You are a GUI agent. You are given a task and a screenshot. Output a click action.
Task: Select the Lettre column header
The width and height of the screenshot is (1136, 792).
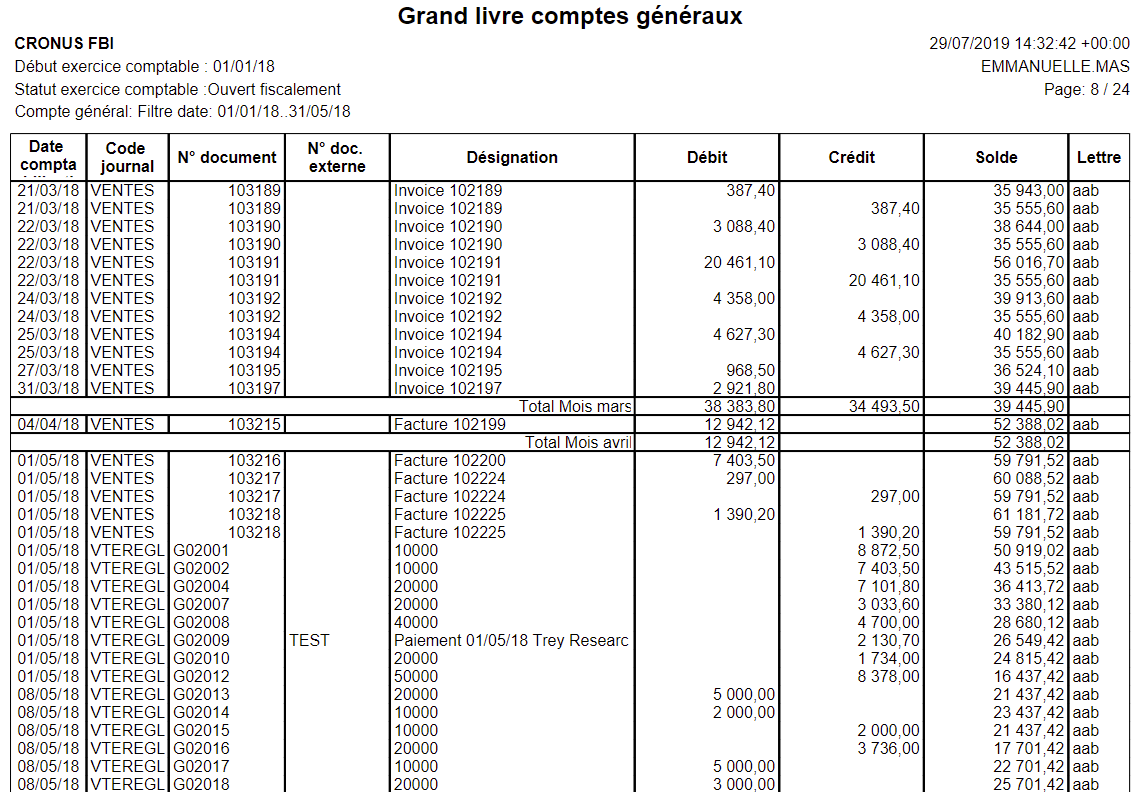pos(1099,157)
